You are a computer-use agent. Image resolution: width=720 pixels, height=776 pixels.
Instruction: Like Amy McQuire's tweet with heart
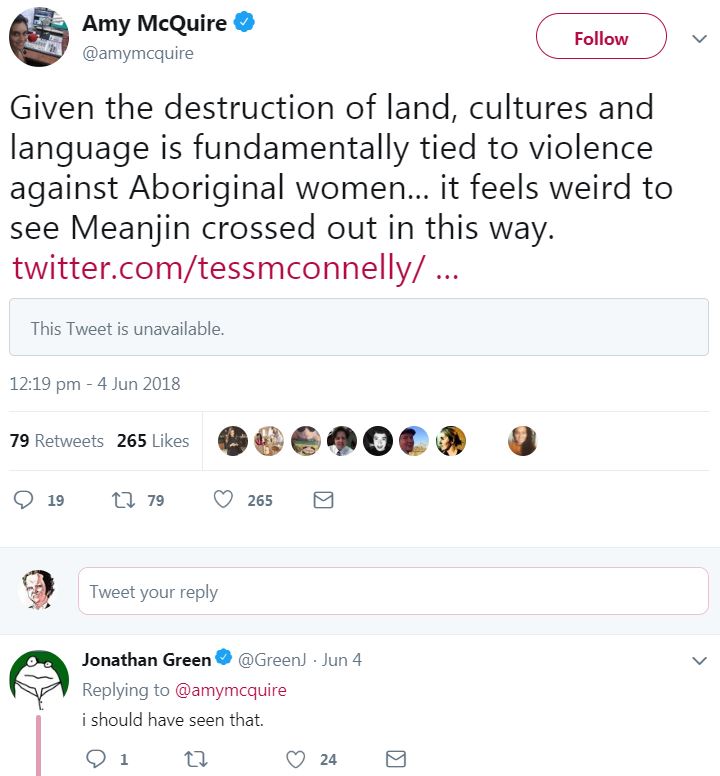(x=224, y=500)
